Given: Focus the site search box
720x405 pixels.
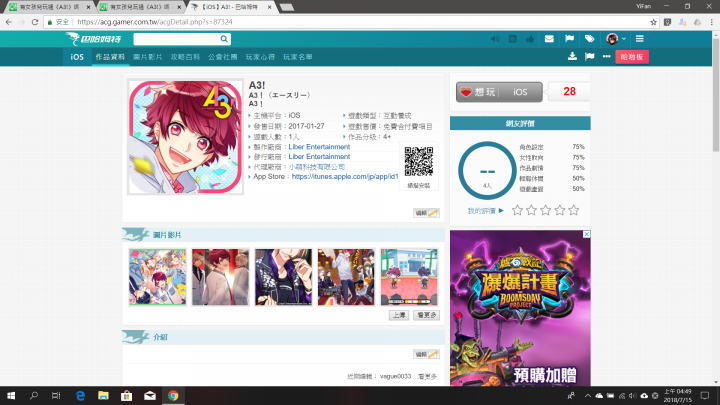Looking at the screenshot, I should (177, 39).
